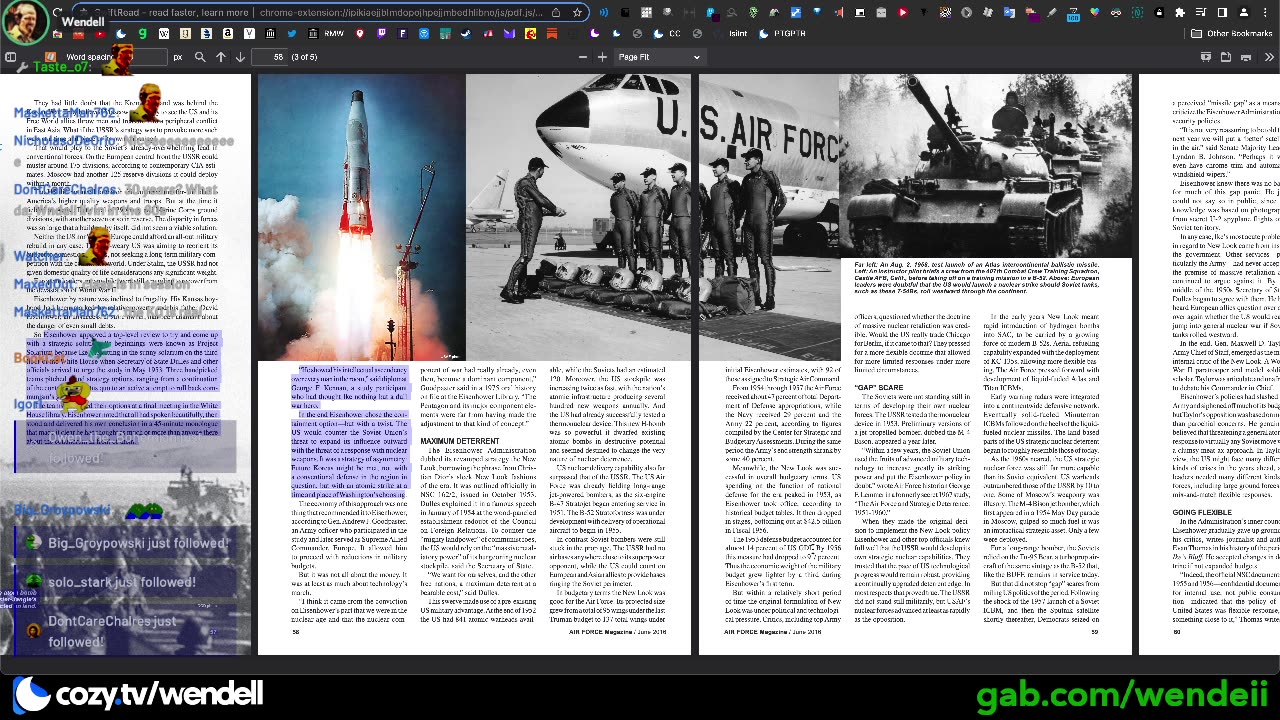
Task: Go to next page with down arrow
Action: pos(240,57)
